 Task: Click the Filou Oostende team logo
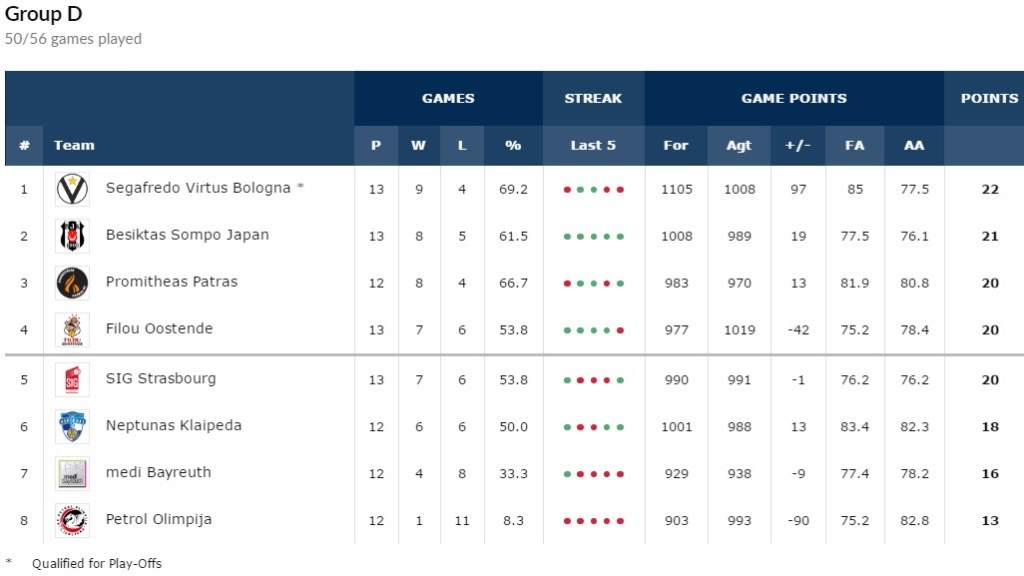(x=72, y=329)
